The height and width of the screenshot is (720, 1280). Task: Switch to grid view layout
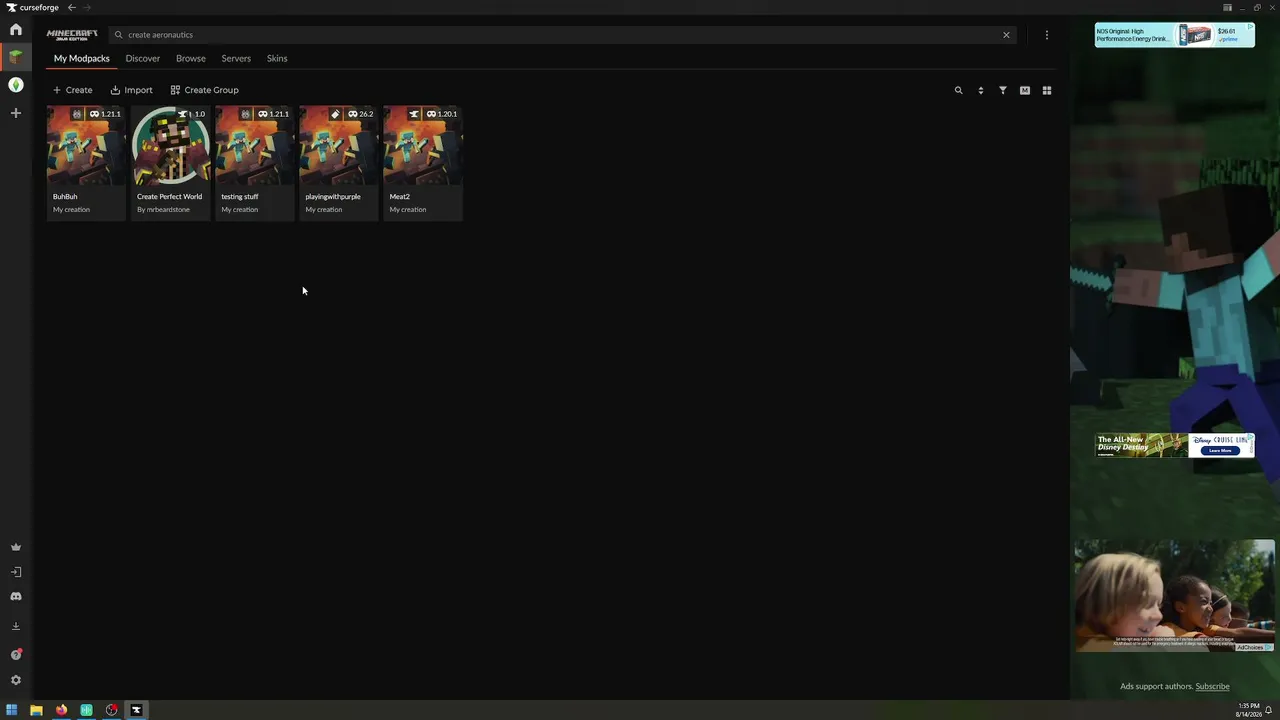(x=1047, y=90)
